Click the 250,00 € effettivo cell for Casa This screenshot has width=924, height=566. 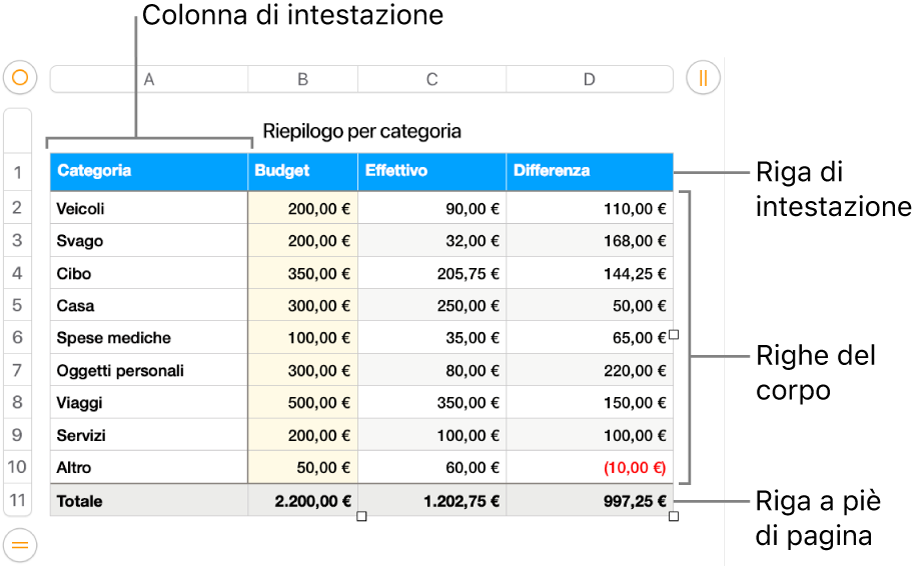tap(432, 305)
